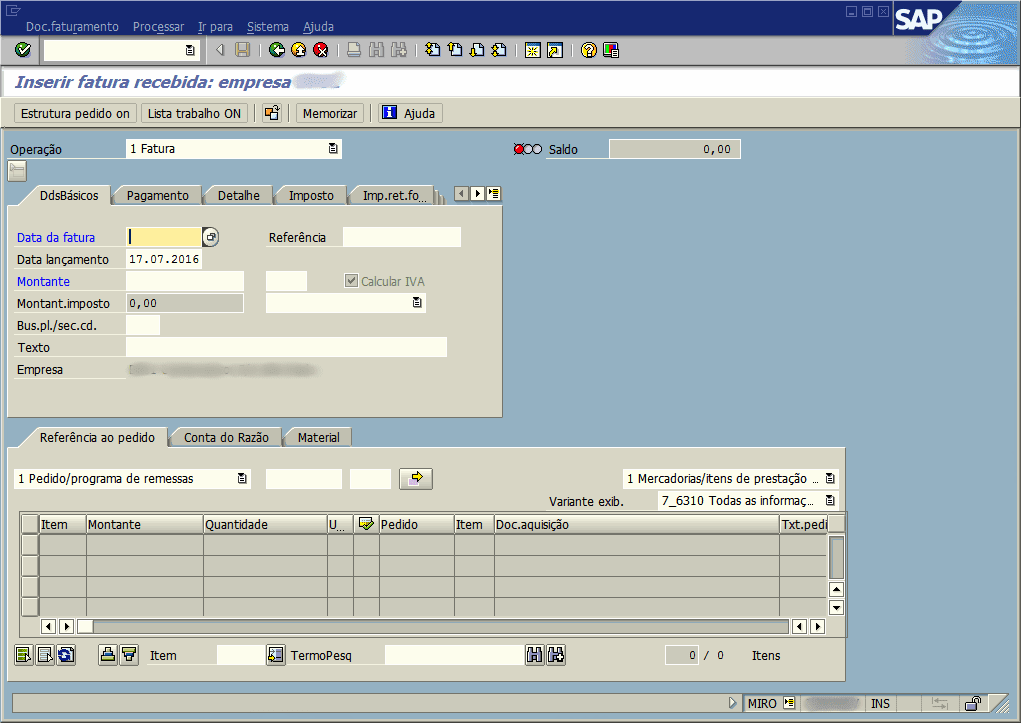
Task: Click the sort descending icon below table
Action: 129,655
